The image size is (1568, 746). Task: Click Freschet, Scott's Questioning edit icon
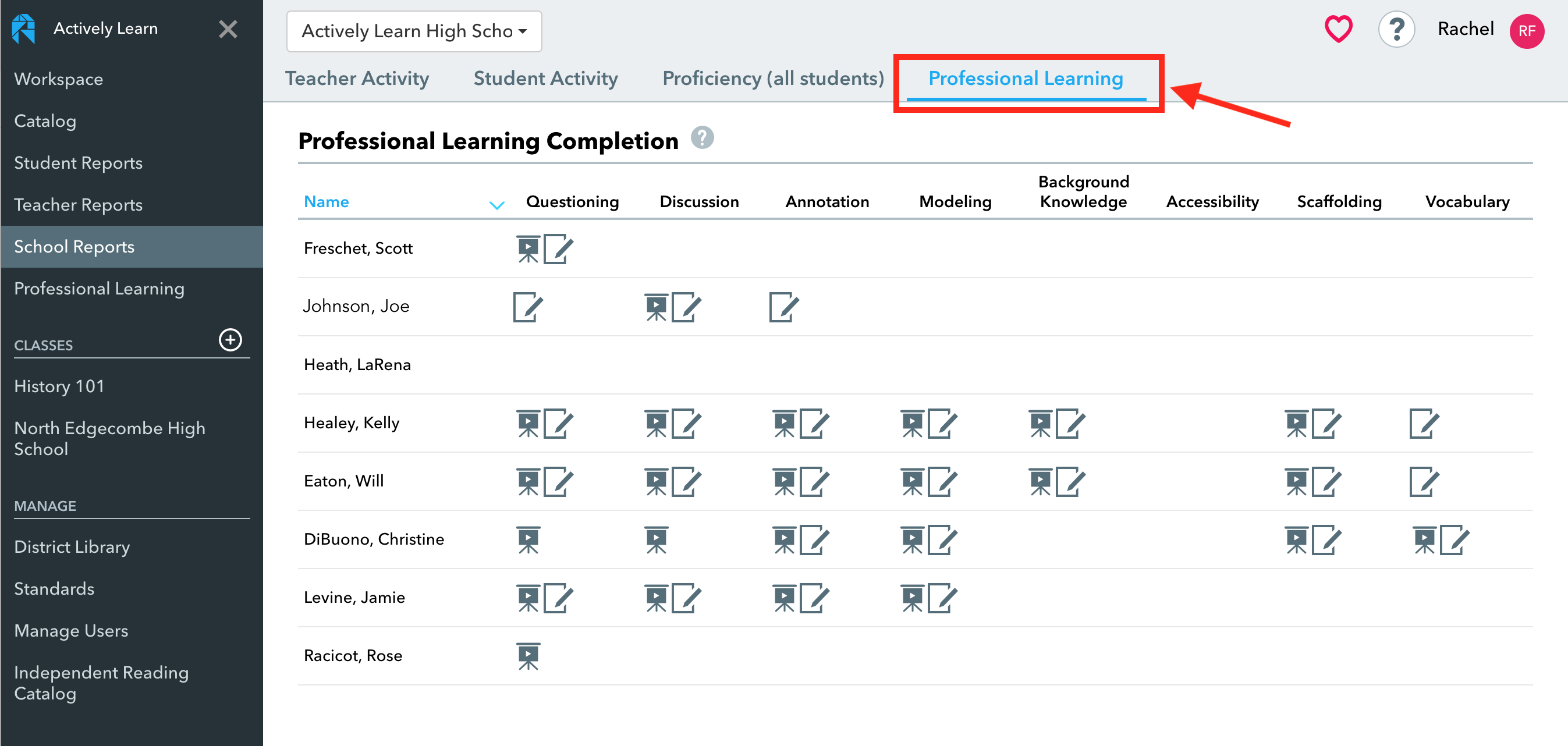pyautogui.click(x=558, y=248)
